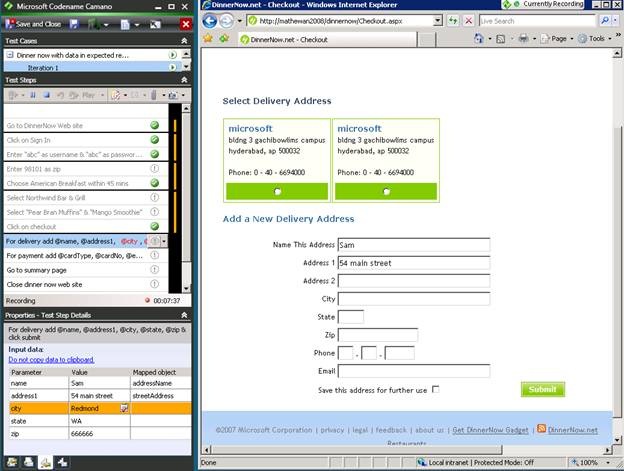The image size is (624, 471).
Task: Click the pencil note icon in Test Steps toolbar
Action: (115, 95)
